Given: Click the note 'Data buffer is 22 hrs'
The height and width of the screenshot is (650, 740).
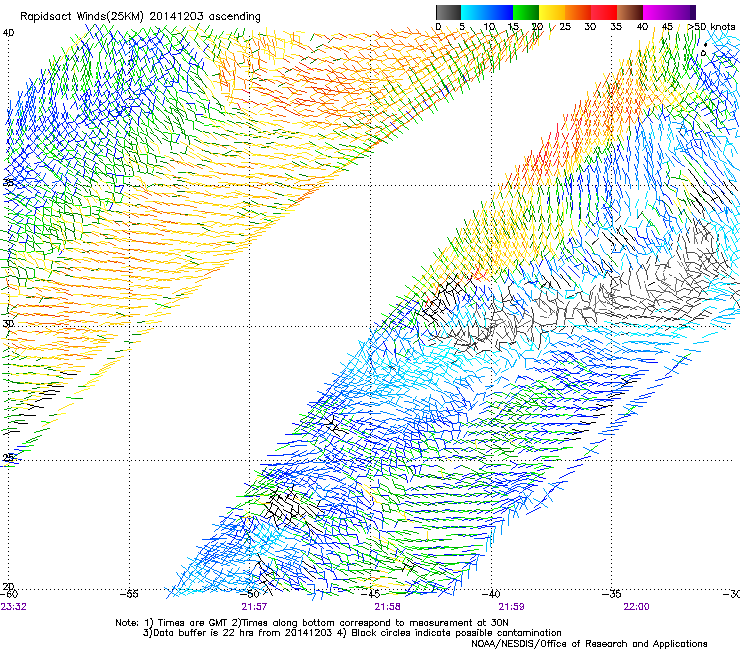Looking at the screenshot, I should pyautogui.click(x=201, y=633).
